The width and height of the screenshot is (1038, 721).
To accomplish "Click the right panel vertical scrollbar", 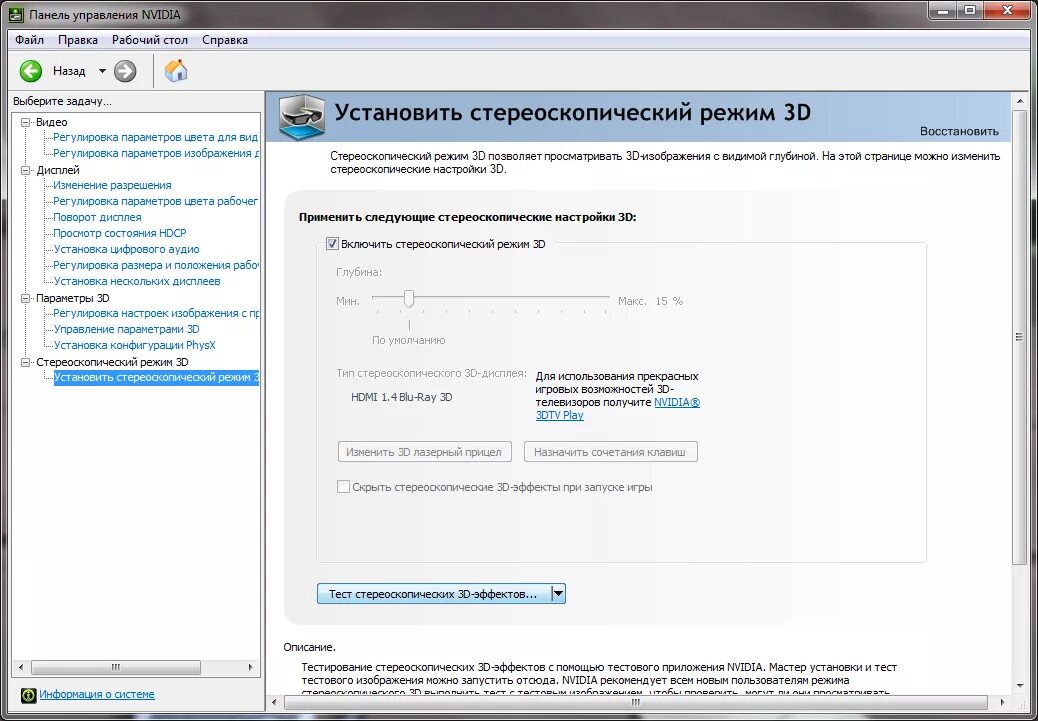I will click(x=1019, y=337).
